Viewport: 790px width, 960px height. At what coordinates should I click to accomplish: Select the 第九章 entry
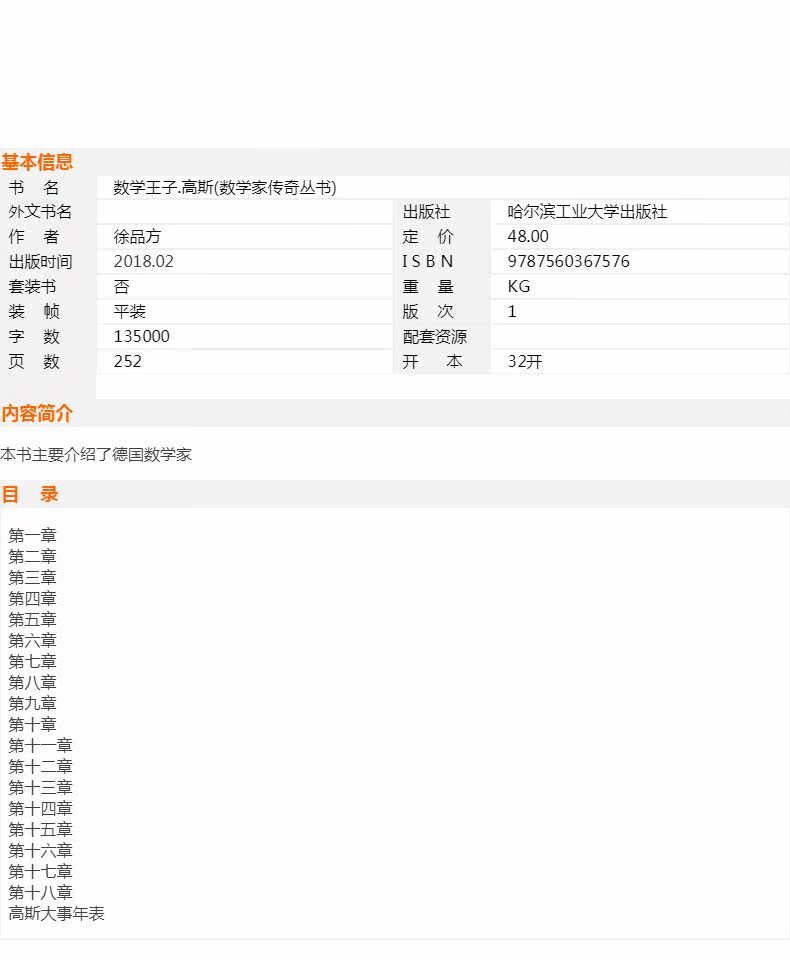coord(32,703)
